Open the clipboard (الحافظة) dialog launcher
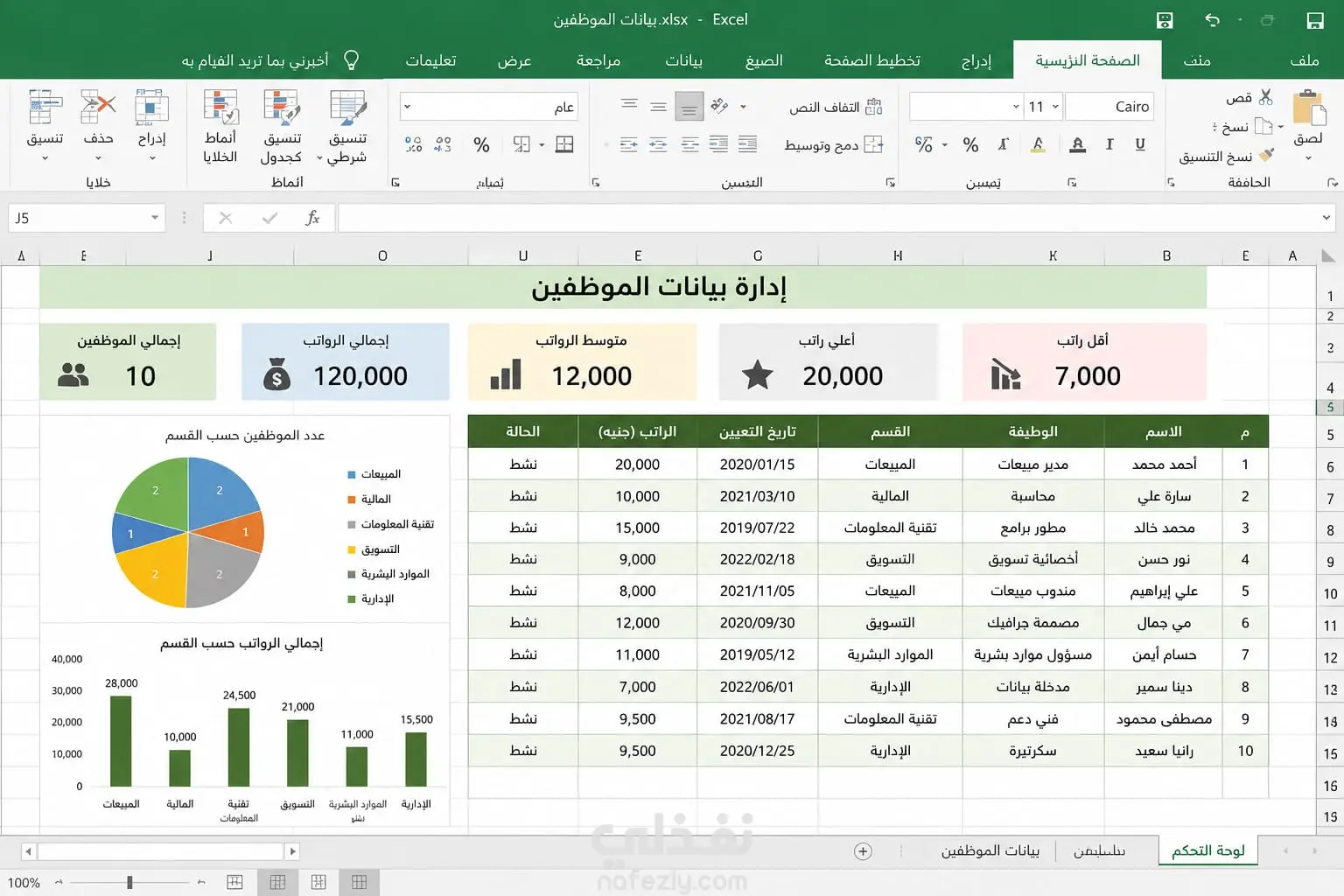The height and width of the screenshot is (896, 1344). pos(1171,183)
